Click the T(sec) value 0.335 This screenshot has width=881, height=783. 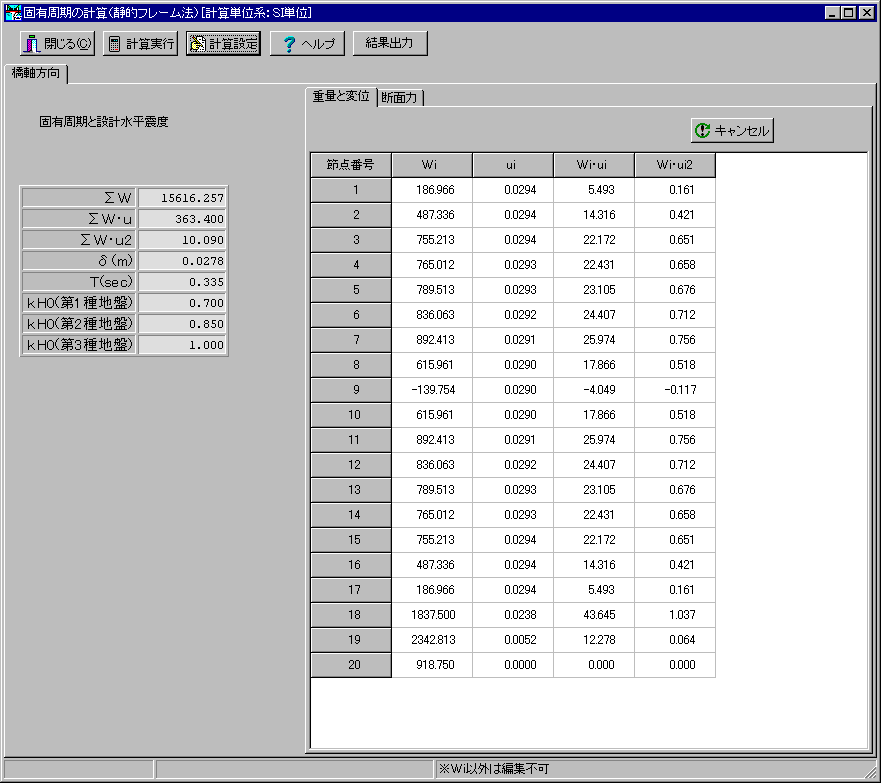[x=183, y=282]
